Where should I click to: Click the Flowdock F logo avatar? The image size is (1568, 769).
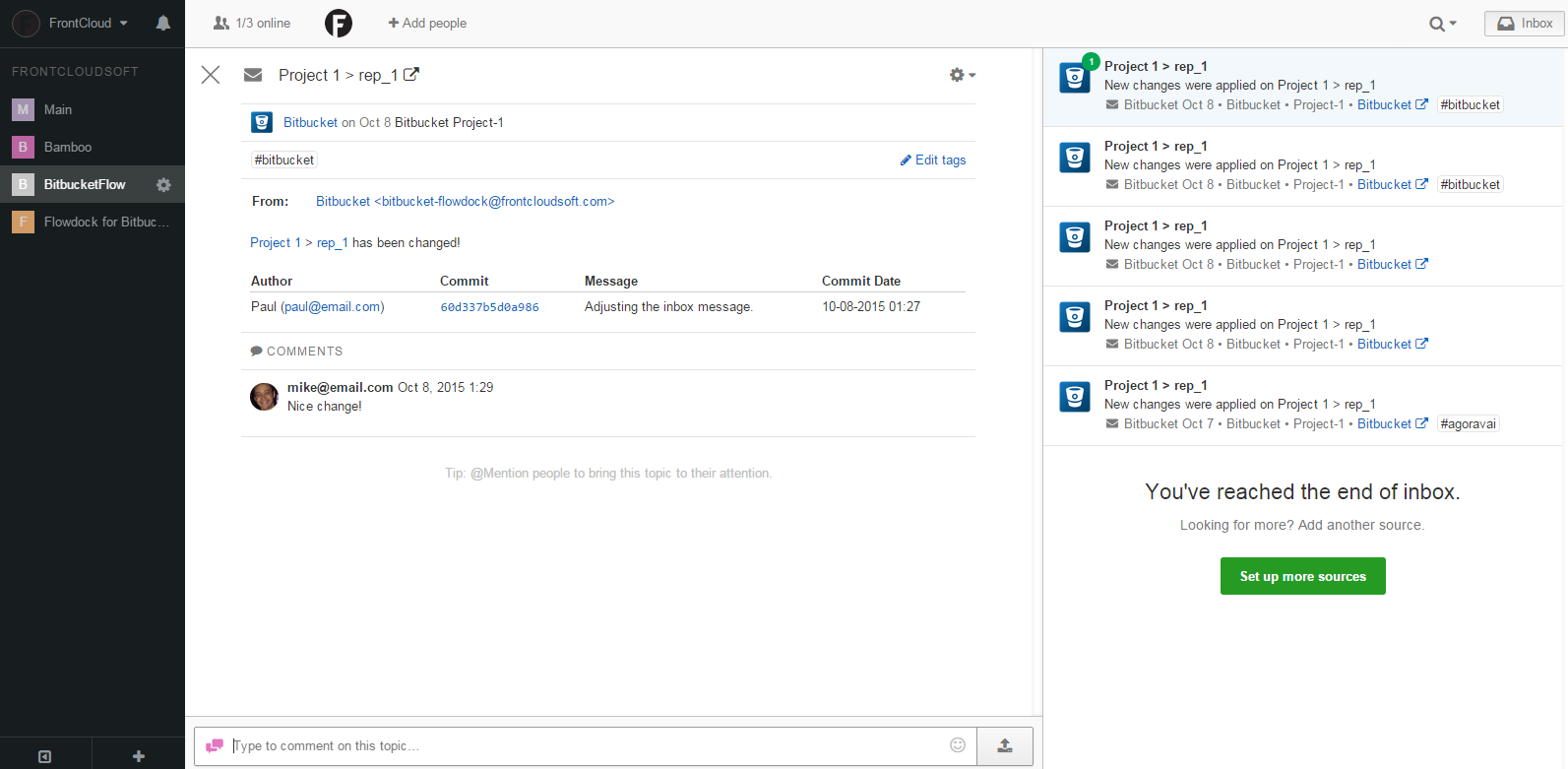(x=339, y=23)
